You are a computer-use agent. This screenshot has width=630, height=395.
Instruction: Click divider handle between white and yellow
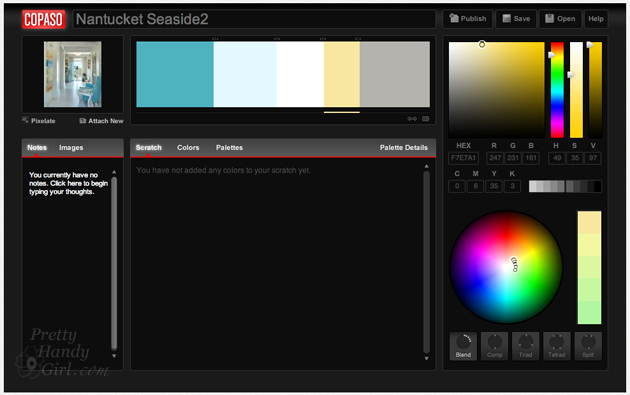tap(323, 39)
